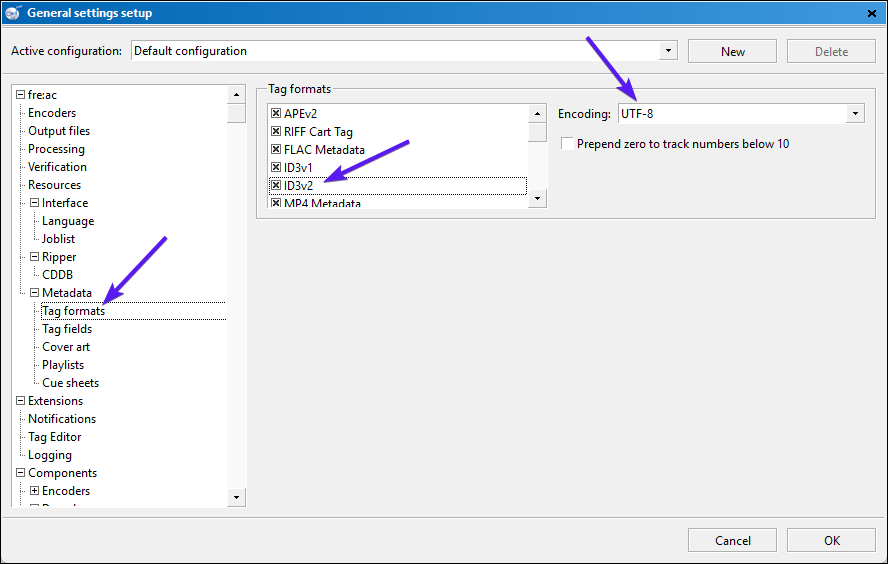Open the Logging settings page

[x=50, y=455]
